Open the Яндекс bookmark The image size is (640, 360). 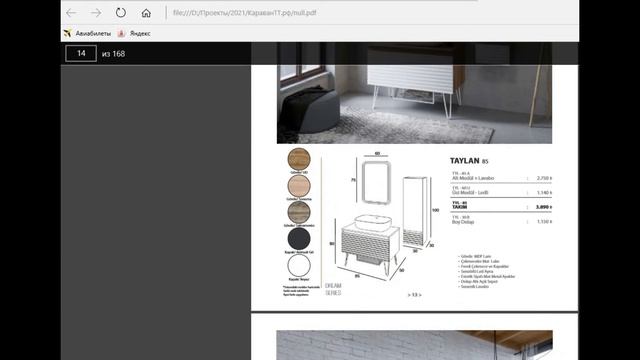click(x=134, y=33)
